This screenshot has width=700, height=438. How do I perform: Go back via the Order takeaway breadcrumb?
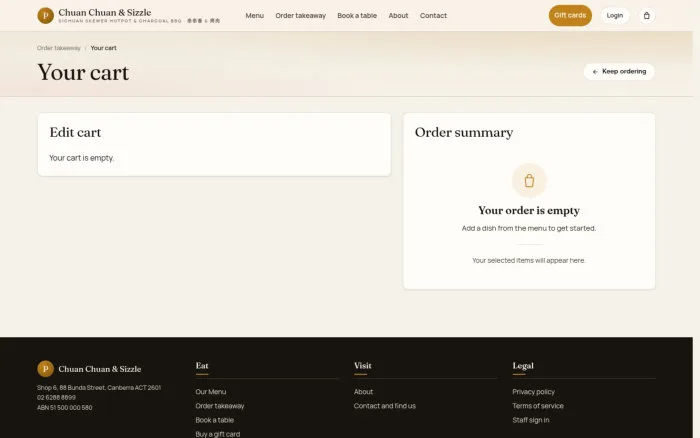point(59,48)
